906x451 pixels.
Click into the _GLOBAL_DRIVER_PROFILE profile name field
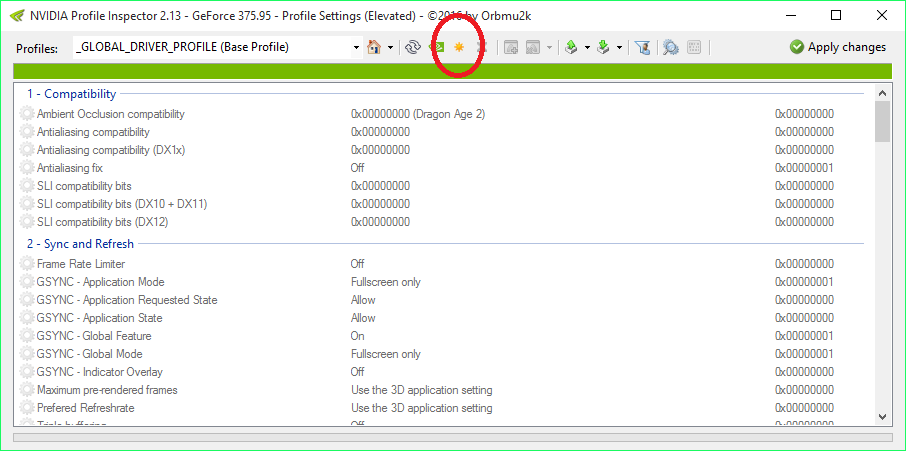coord(211,47)
